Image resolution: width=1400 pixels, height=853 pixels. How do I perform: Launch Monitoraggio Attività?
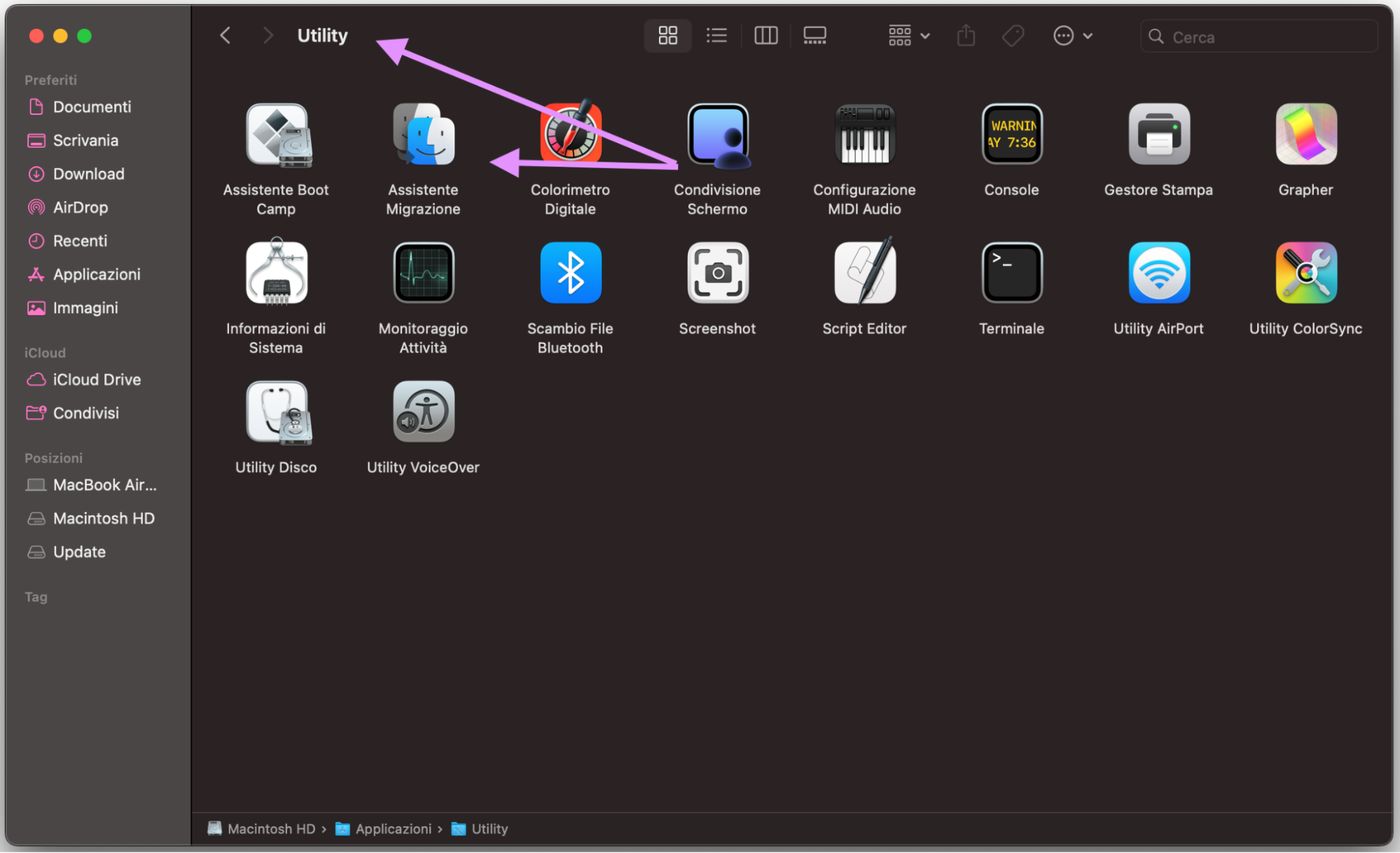[x=423, y=272]
